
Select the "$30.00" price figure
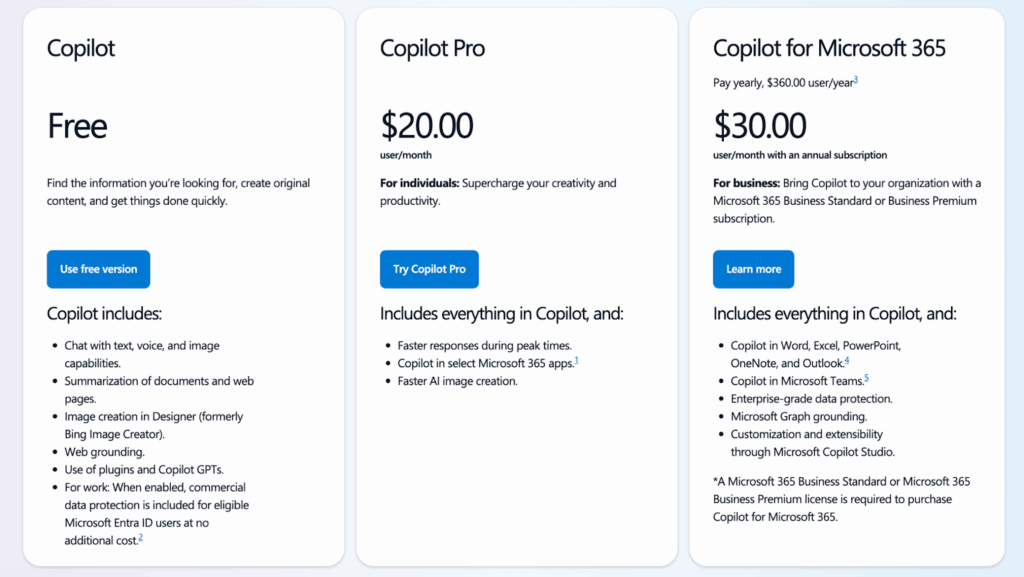tap(759, 126)
